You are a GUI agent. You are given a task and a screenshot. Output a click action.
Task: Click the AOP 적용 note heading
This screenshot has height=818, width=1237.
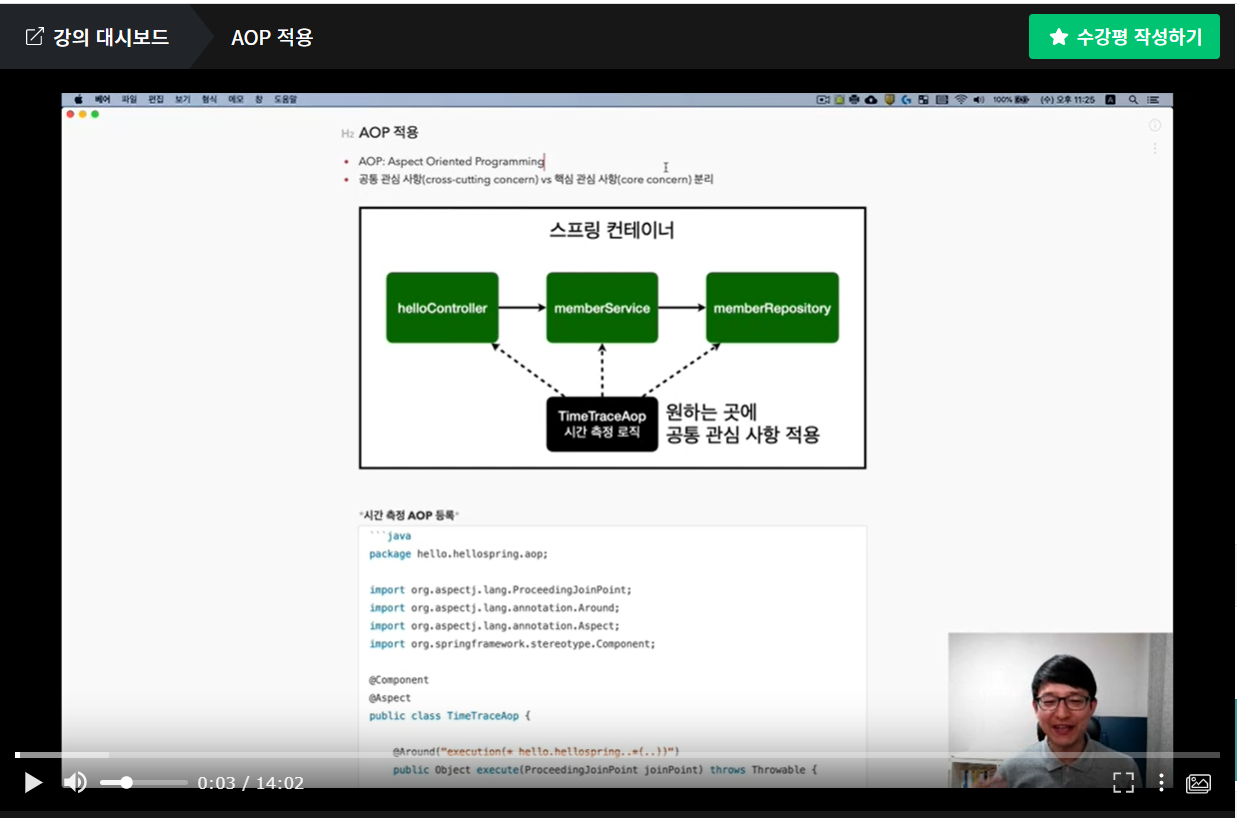(x=388, y=132)
